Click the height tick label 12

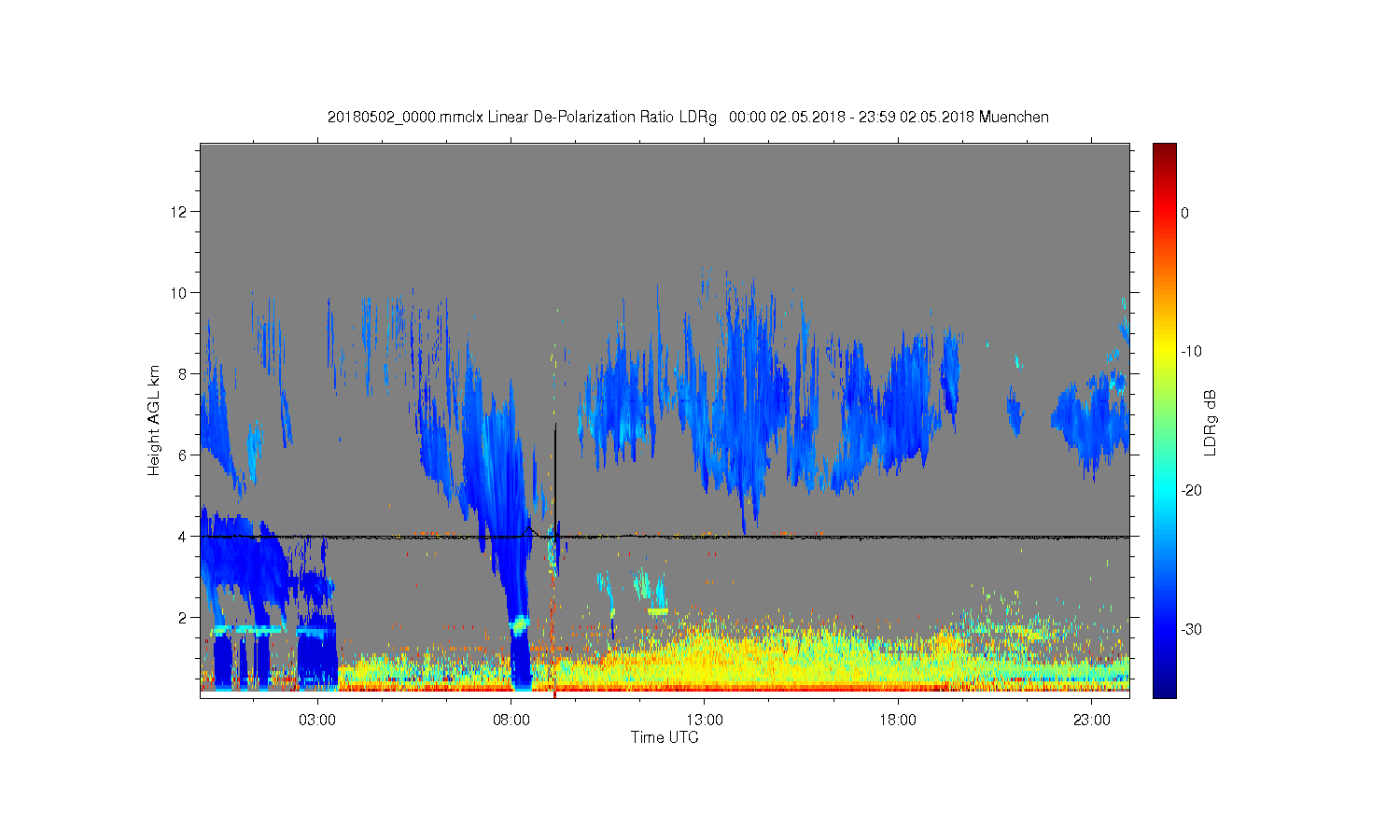pos(179,212)
